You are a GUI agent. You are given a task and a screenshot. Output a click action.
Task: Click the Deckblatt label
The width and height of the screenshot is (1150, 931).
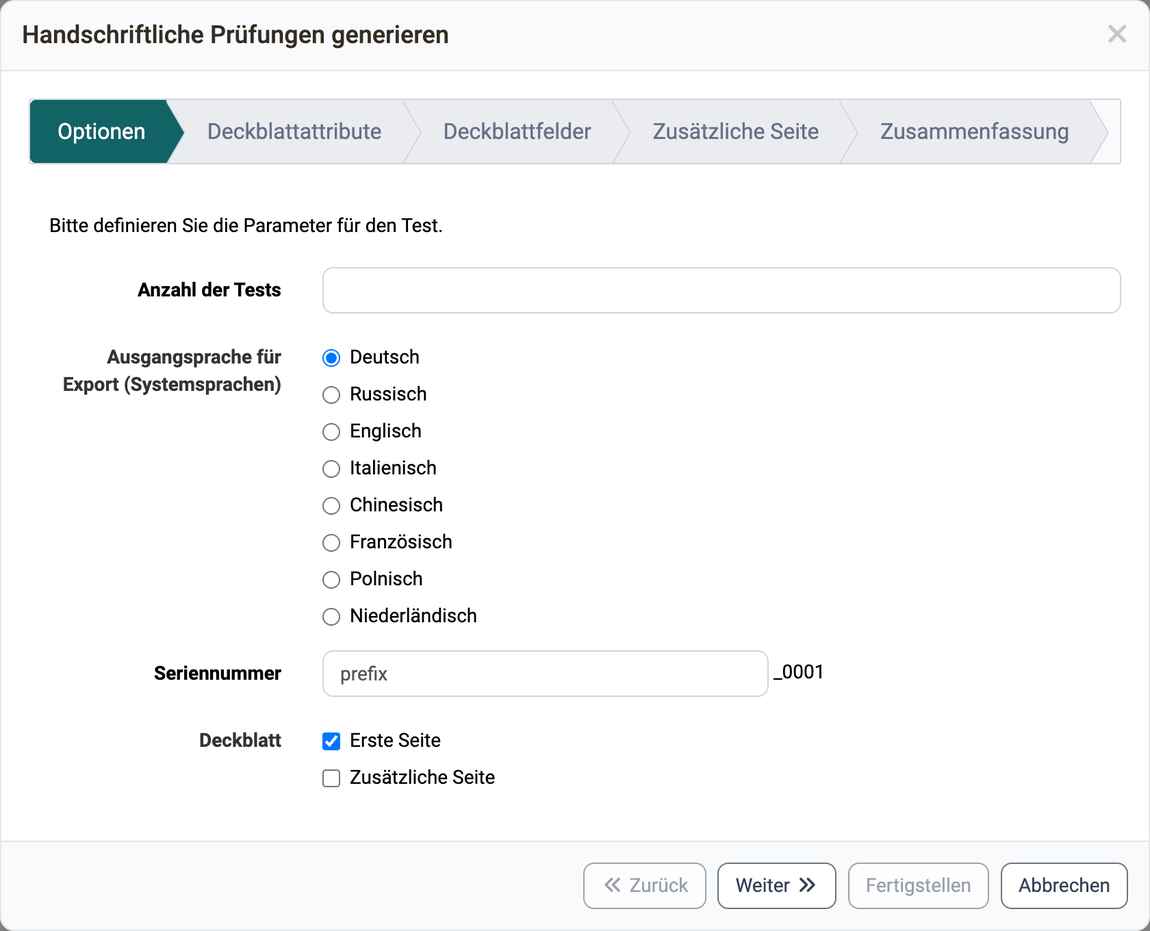click(x=240, y=740)
